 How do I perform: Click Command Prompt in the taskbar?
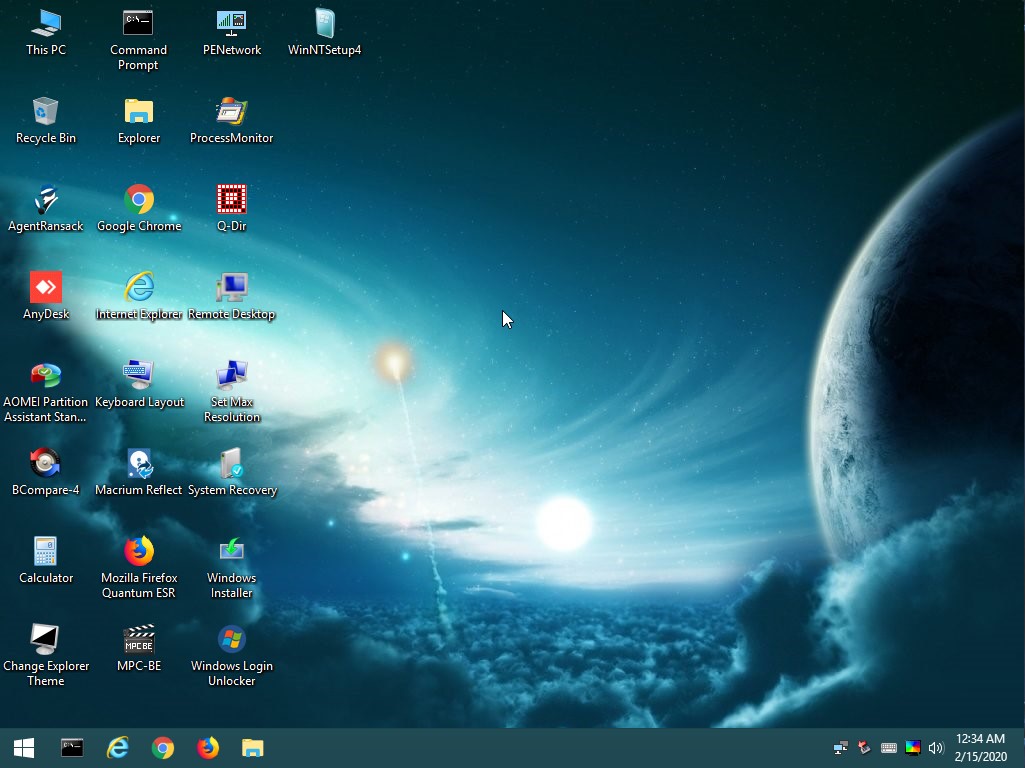pyautogui.click(x=72, y=748)
